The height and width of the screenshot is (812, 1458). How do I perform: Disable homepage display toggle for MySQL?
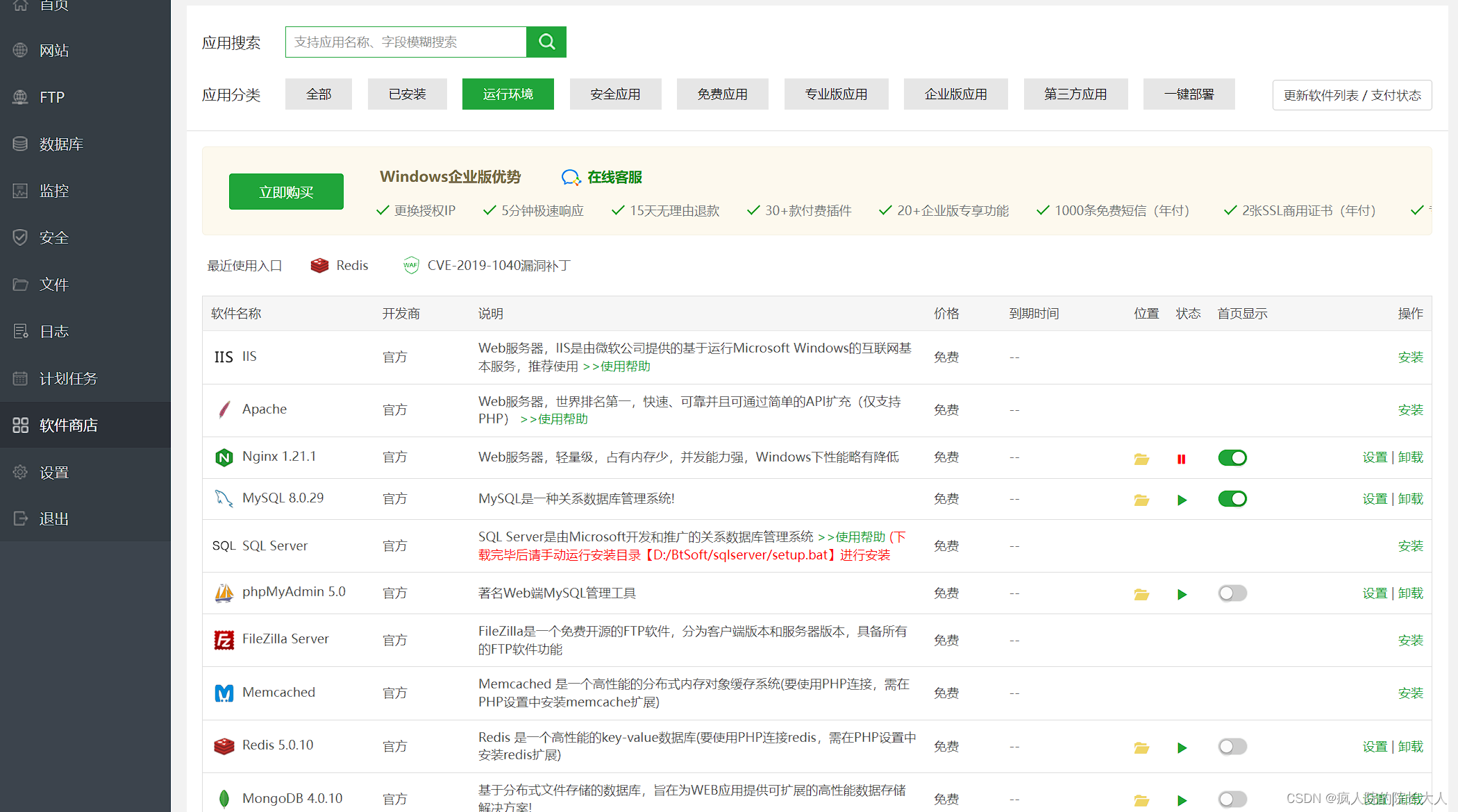[x=1232, y=499]
